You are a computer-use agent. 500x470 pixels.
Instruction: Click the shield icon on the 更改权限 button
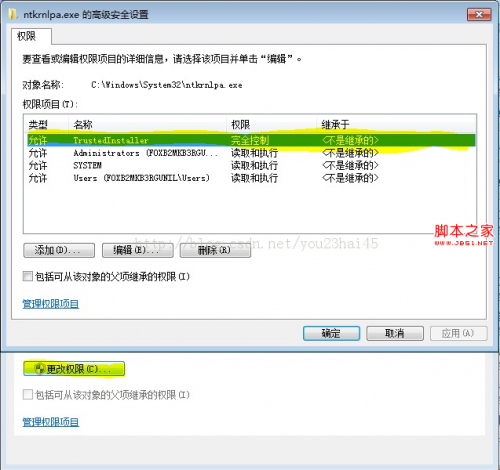39,369
